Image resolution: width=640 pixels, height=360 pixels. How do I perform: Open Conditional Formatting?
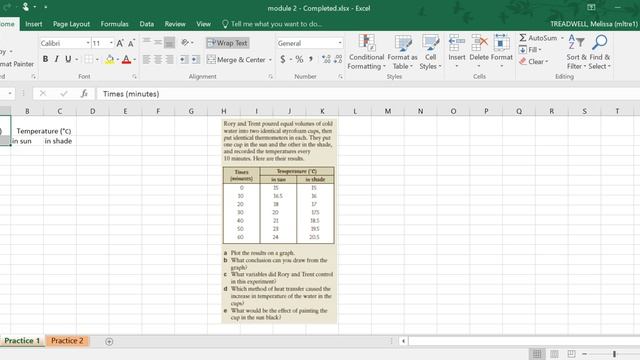coord(367,52)
